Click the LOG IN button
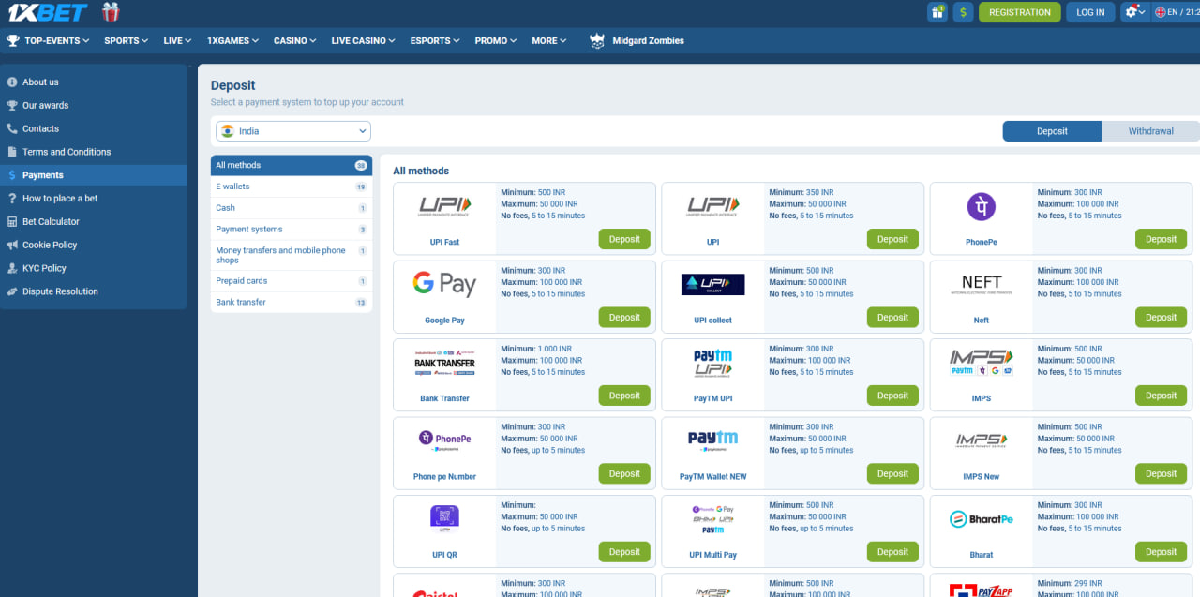The width and height of the screenshot is (1200, 597). [x=1091, y=12]
